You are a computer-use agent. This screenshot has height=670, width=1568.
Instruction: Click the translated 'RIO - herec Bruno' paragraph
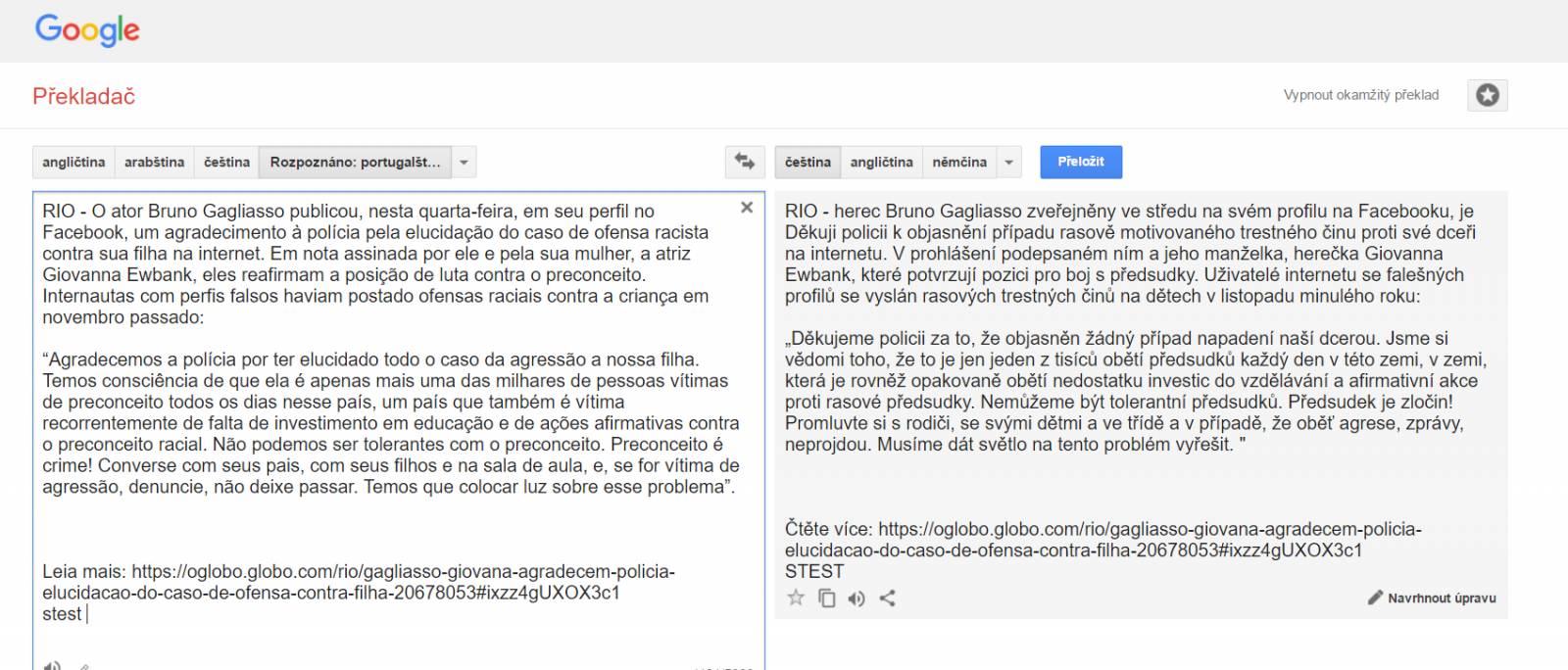pyautogui.click(x=1130, y=253)
